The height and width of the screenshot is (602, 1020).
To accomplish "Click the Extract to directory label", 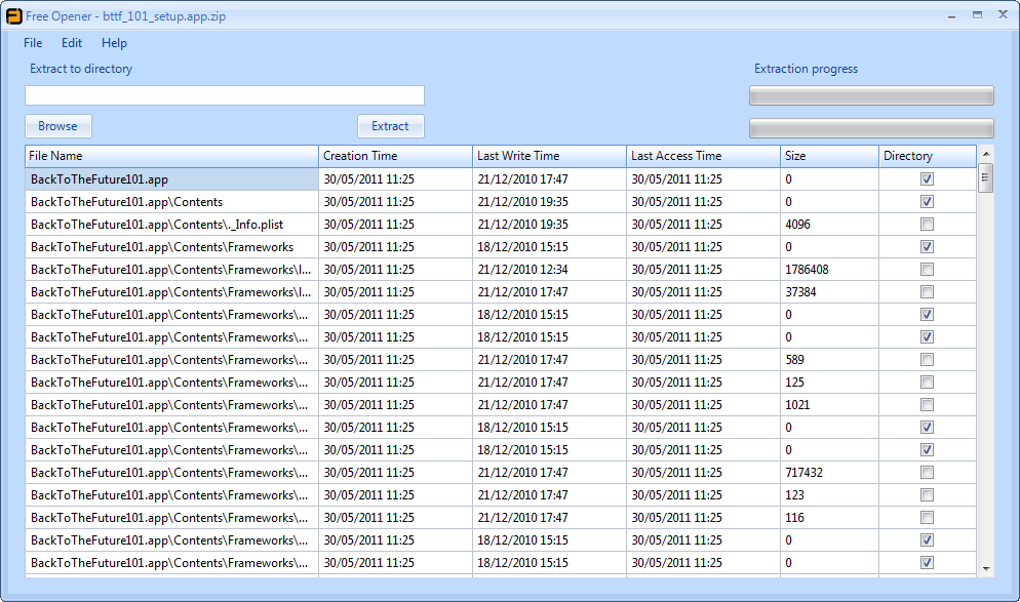I will click(81, 68).
